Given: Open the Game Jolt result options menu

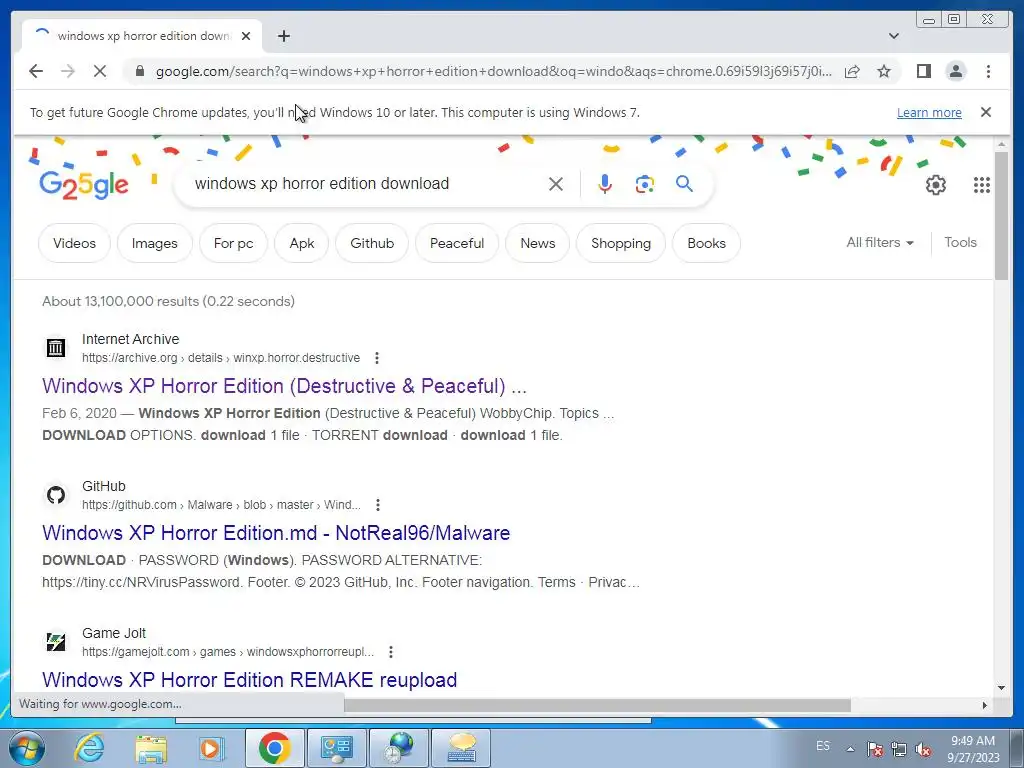Looking at the screenshot, I should (x=391, y=652).
